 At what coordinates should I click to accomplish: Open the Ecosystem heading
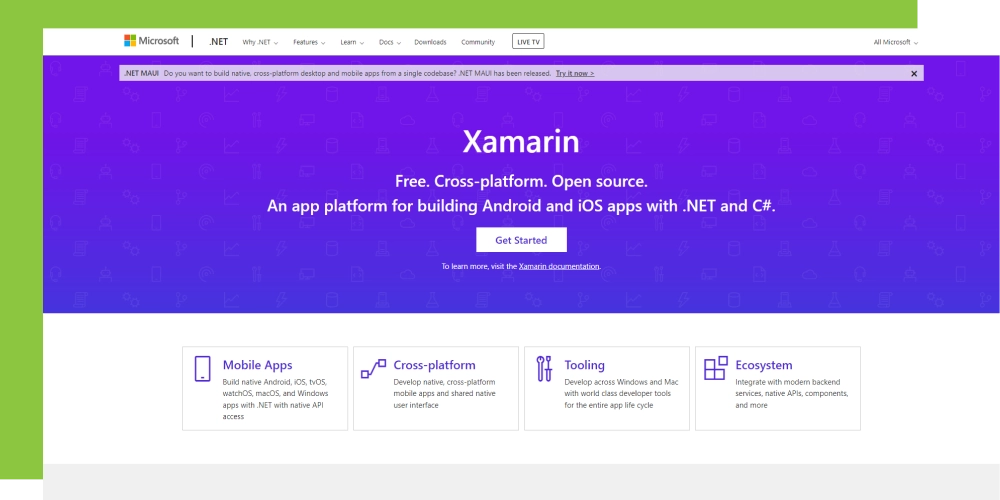(x=763, y=365)
